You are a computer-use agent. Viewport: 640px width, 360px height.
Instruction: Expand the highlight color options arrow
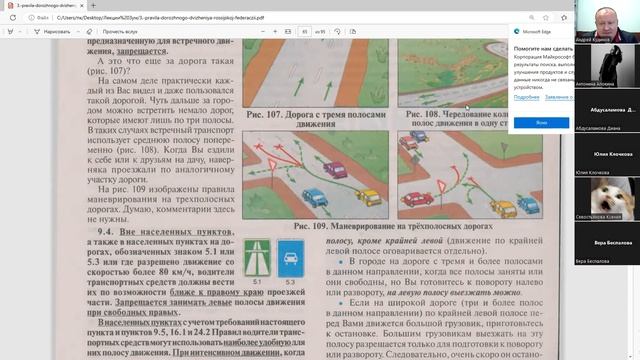tap(20, 31)
